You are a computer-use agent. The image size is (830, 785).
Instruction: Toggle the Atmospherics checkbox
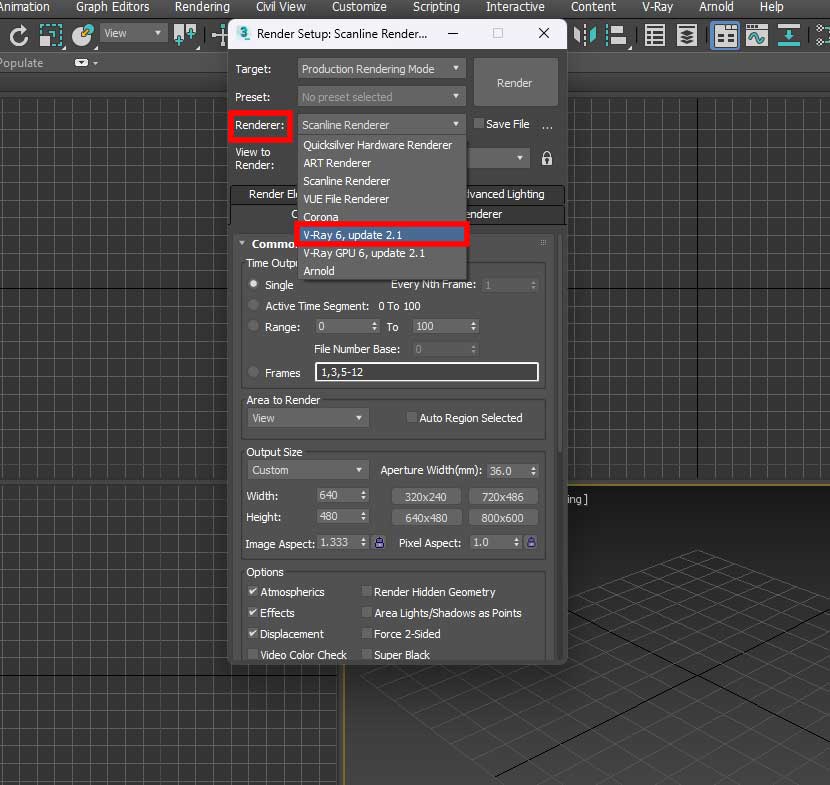pos(252,591)
